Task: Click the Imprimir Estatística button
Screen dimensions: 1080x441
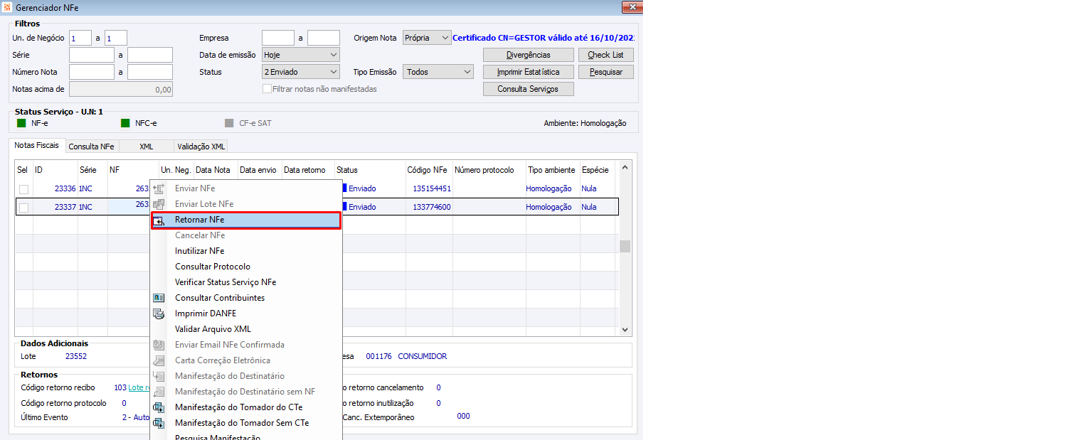Action: click(x=528, y=72)
